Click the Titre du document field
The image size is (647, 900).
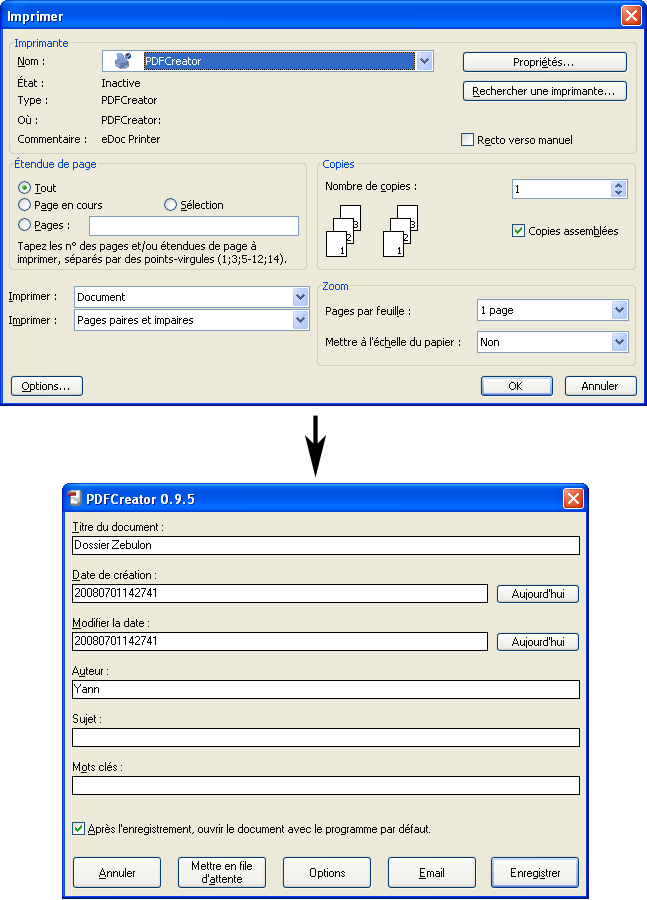[x=326, y=545]
